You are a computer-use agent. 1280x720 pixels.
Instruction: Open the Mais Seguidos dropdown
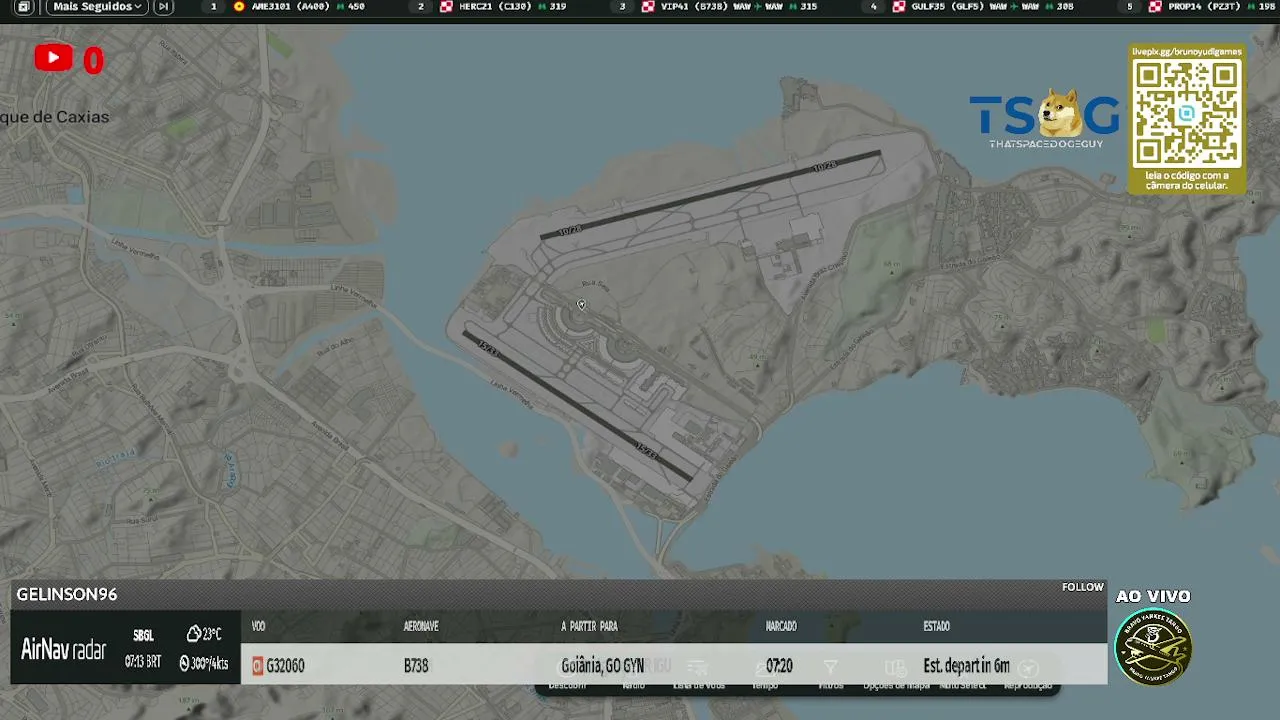click(x=97, y=6)
